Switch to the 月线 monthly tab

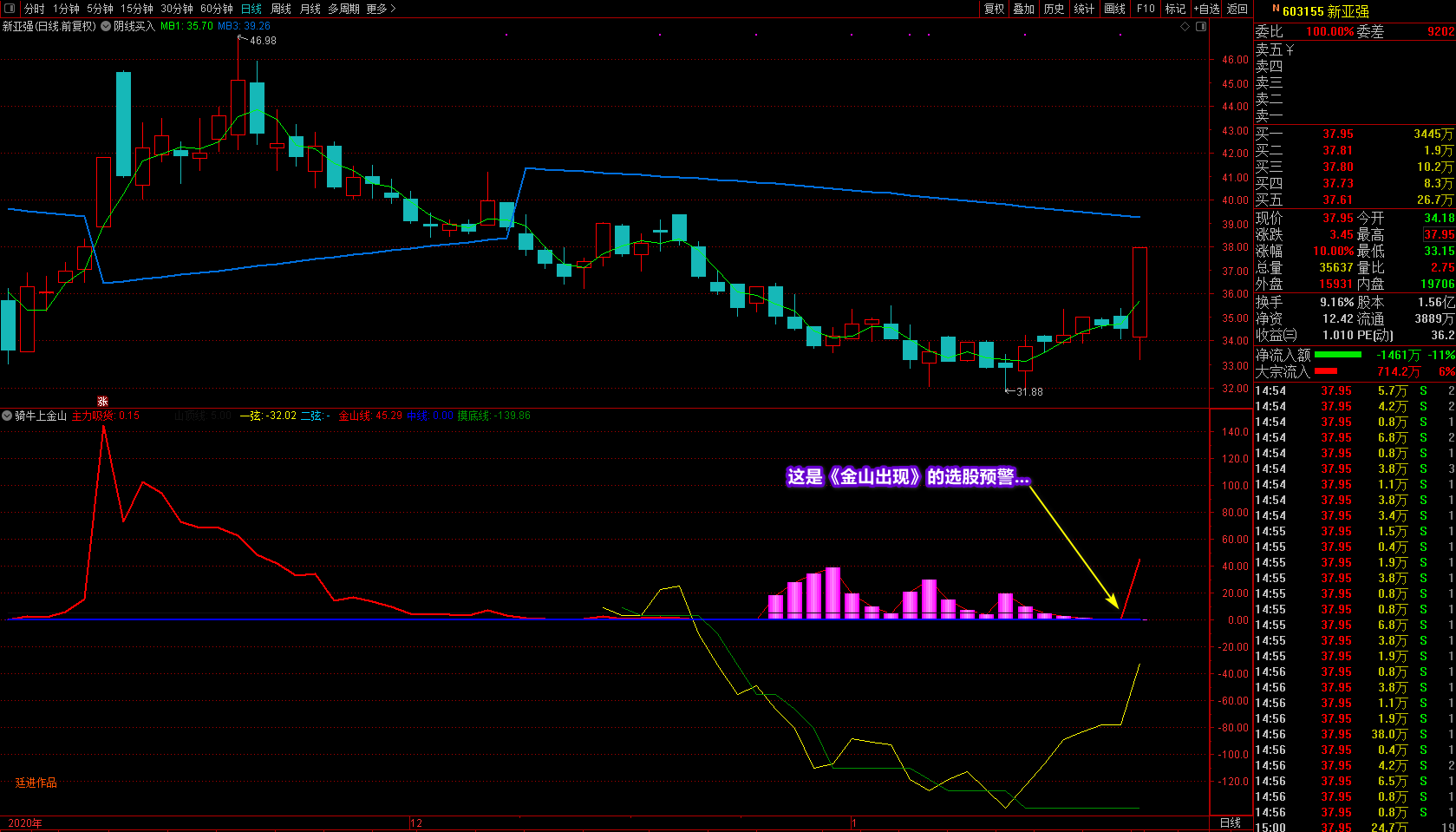(310, 9)
